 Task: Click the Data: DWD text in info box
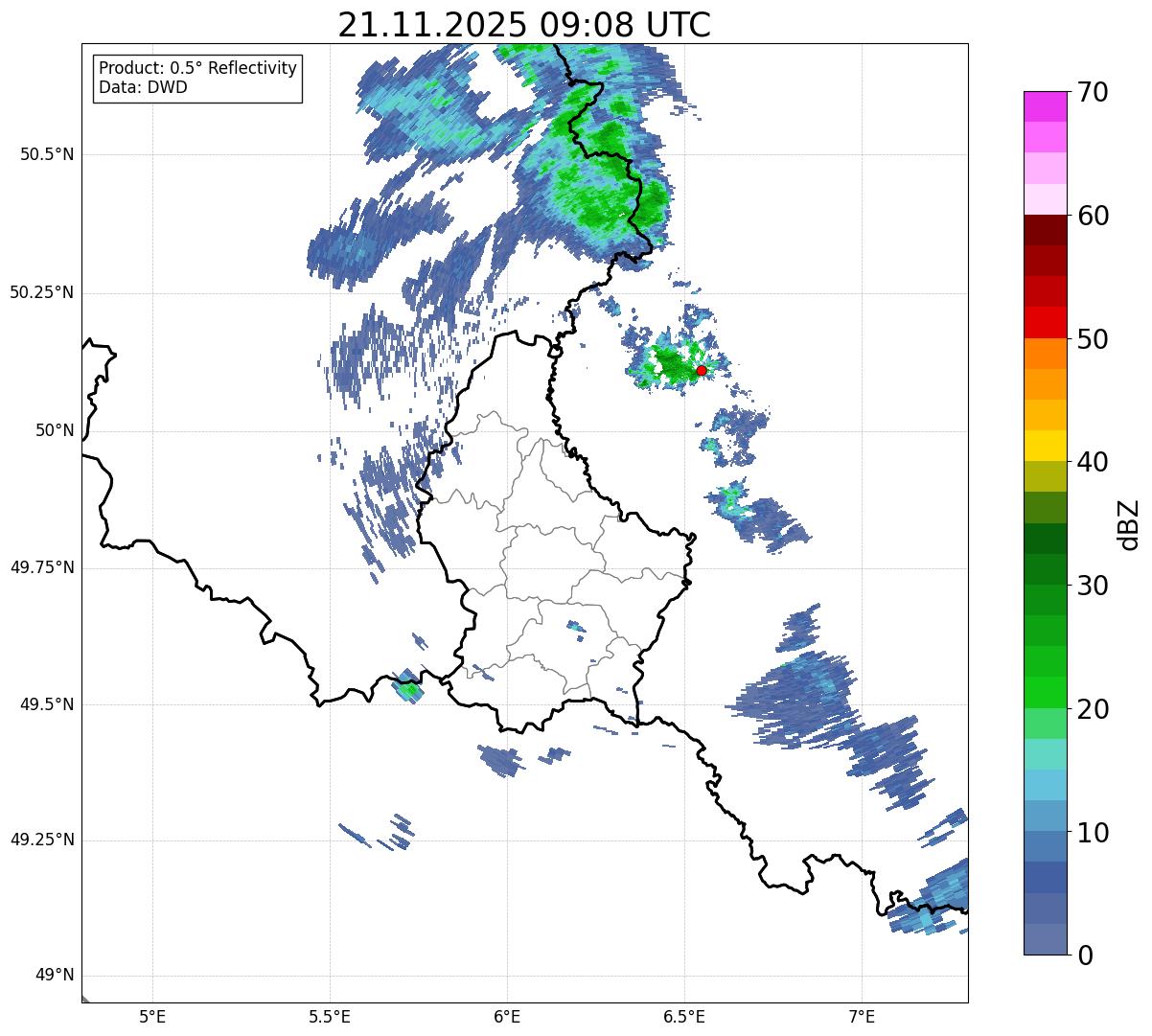tap(143, 87)
